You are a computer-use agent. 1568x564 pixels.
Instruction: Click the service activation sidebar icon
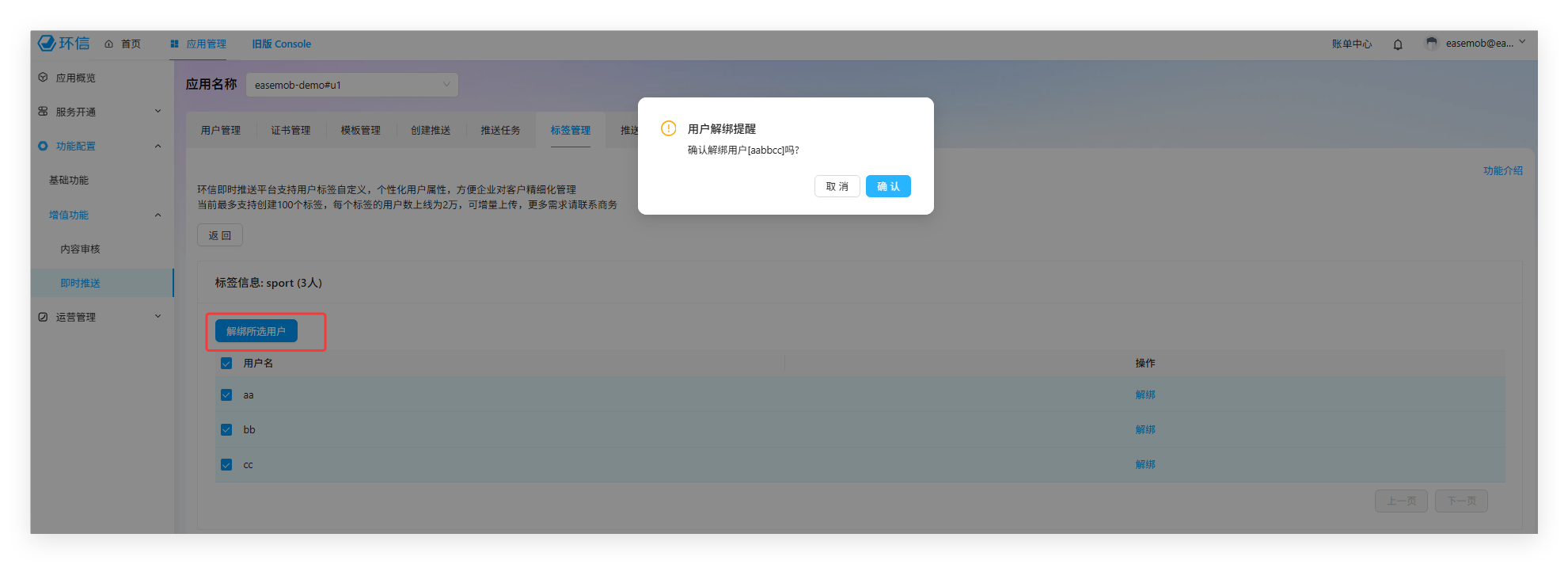(43, 112)
